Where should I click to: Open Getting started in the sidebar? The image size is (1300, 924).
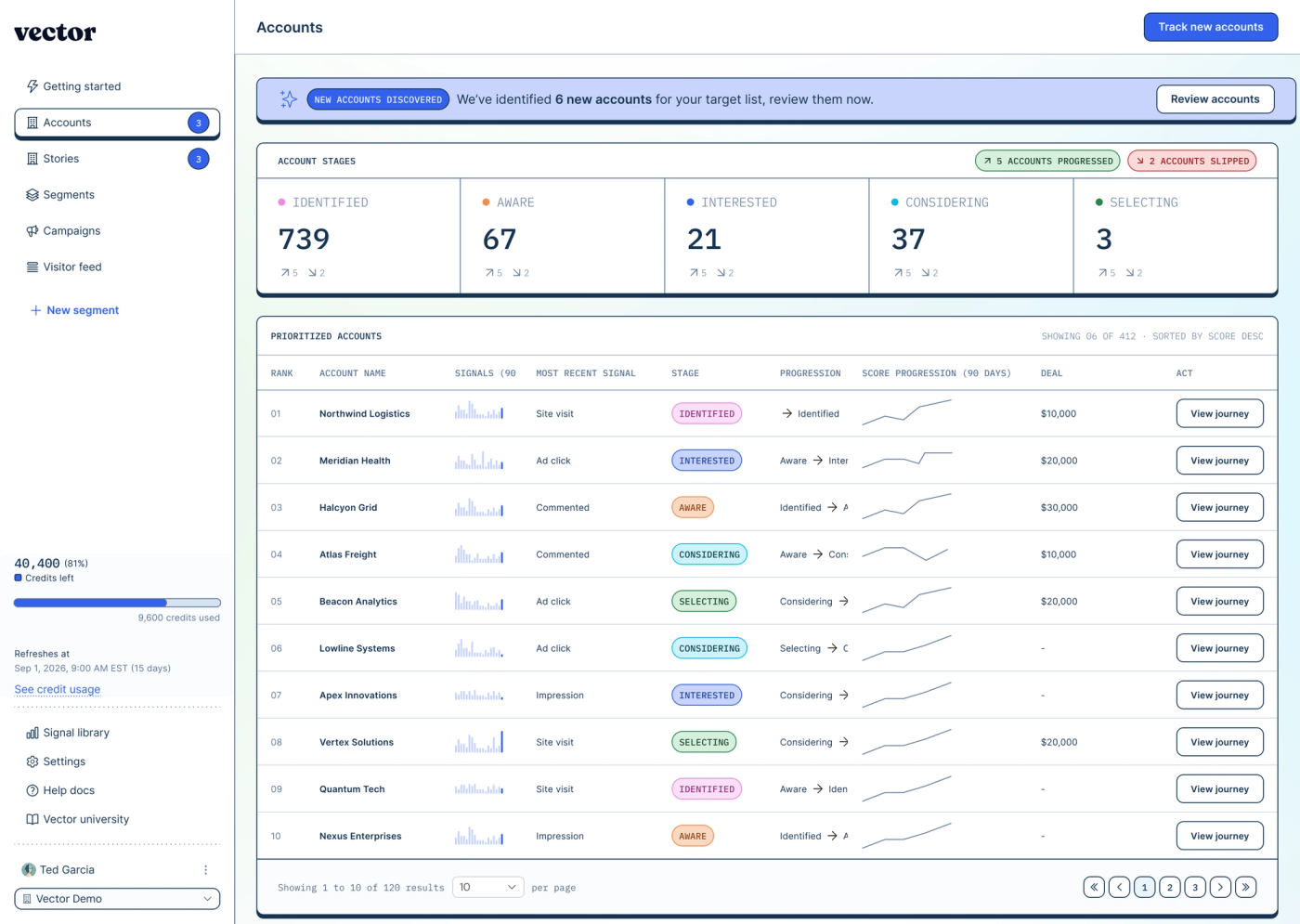[117, 86]
